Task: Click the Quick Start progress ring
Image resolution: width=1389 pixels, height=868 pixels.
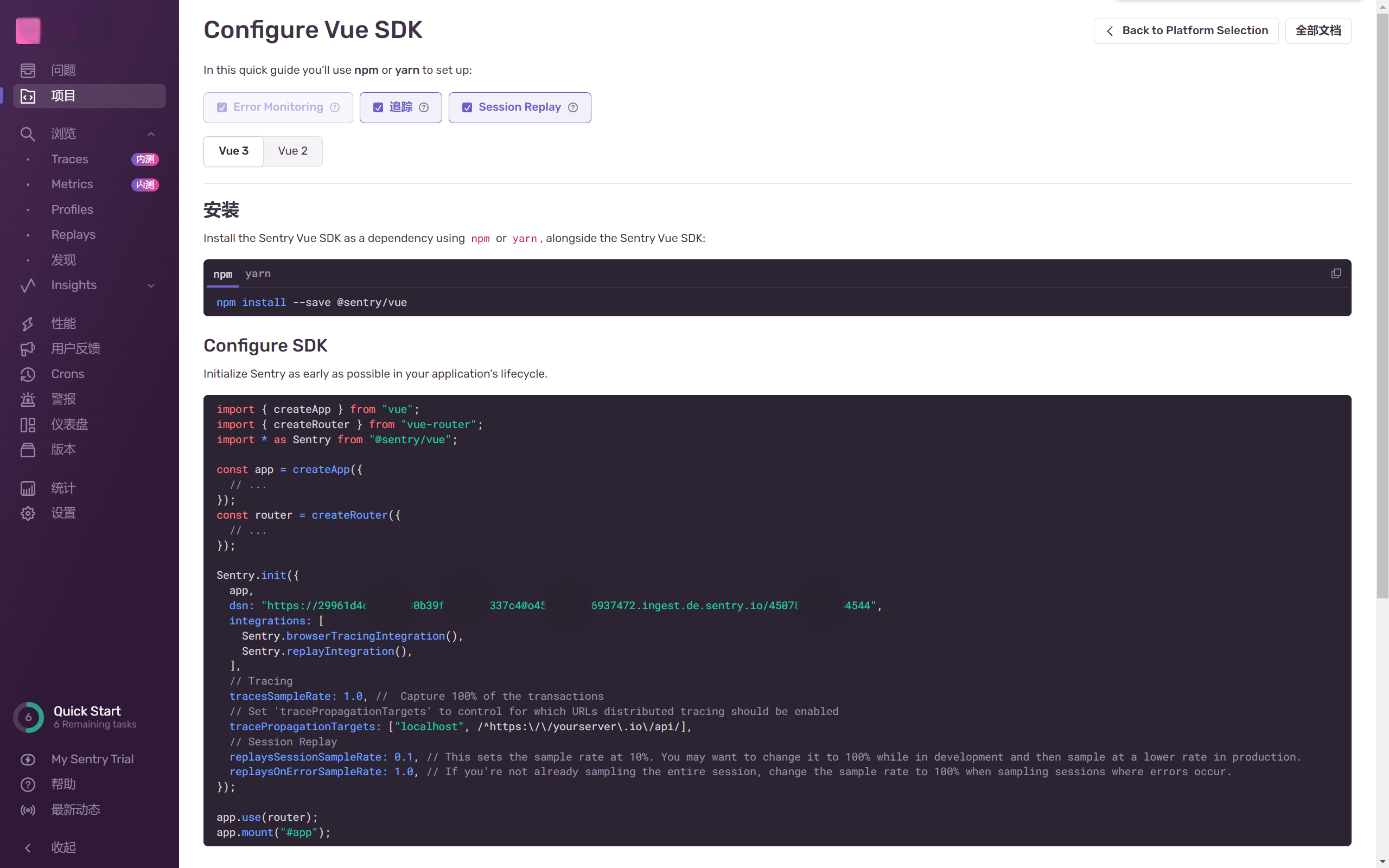Action: (28, 717)
